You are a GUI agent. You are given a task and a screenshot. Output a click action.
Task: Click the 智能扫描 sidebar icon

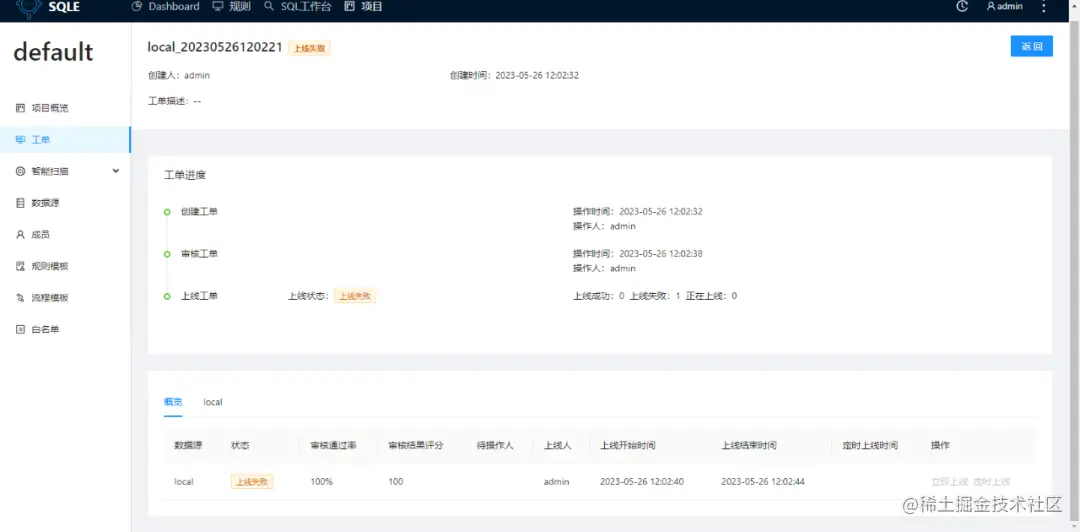click(x=20, y=172)
